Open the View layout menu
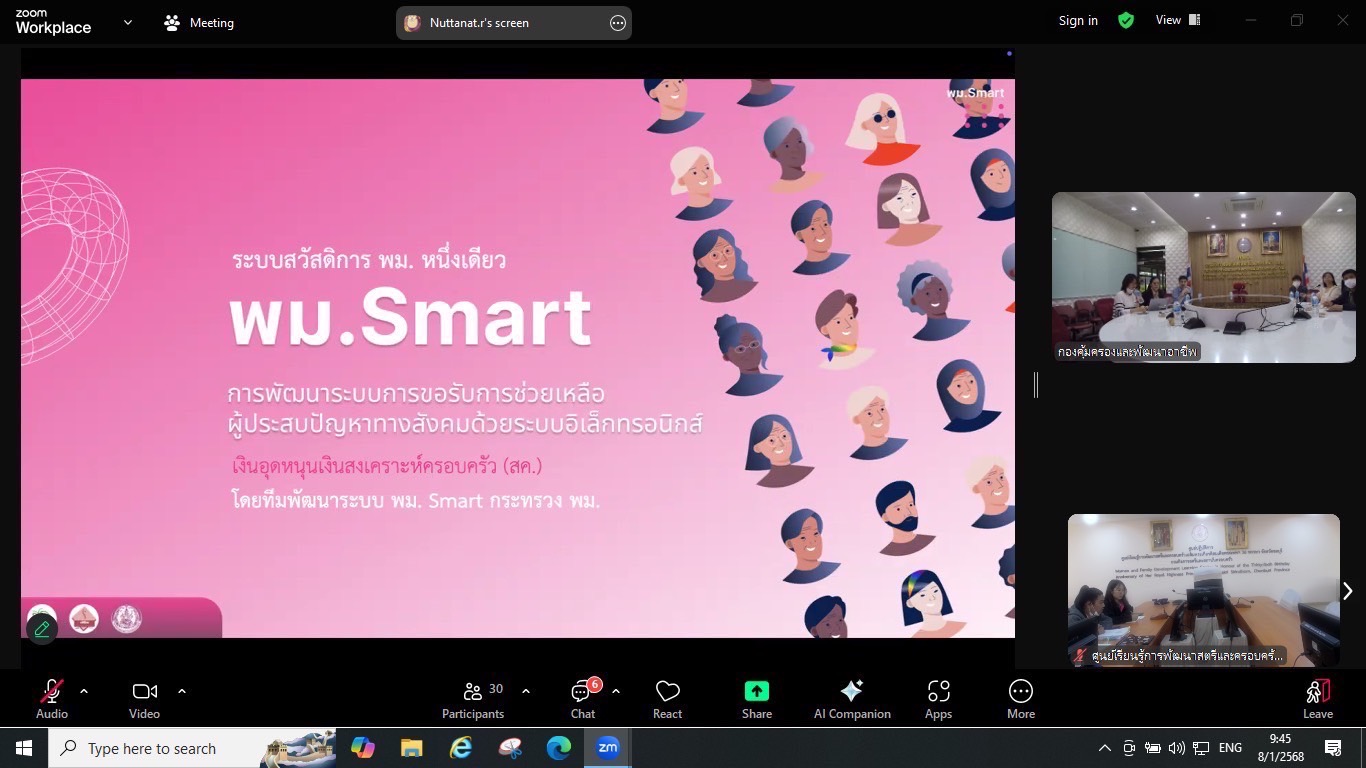The image size is (1366, 768). tap(1177, 20)
